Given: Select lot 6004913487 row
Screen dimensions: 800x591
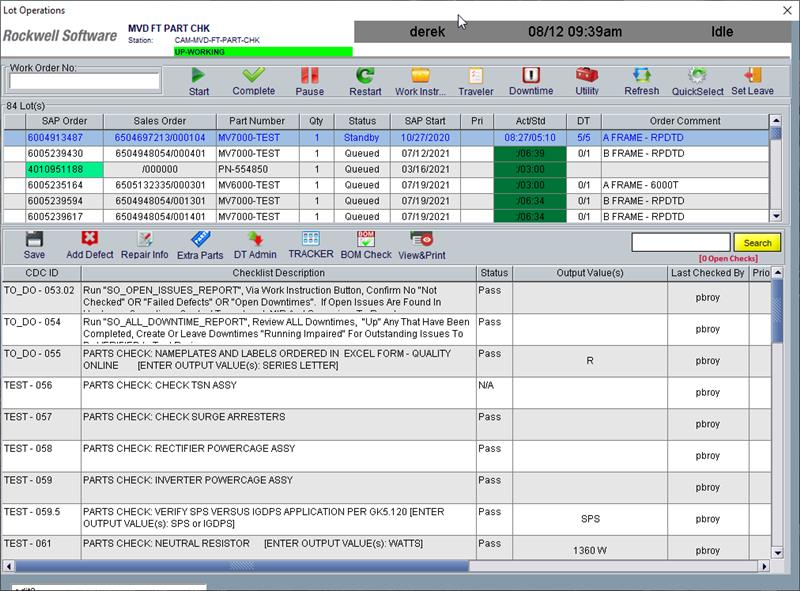Looking at the screenshot, I should 386,137.
